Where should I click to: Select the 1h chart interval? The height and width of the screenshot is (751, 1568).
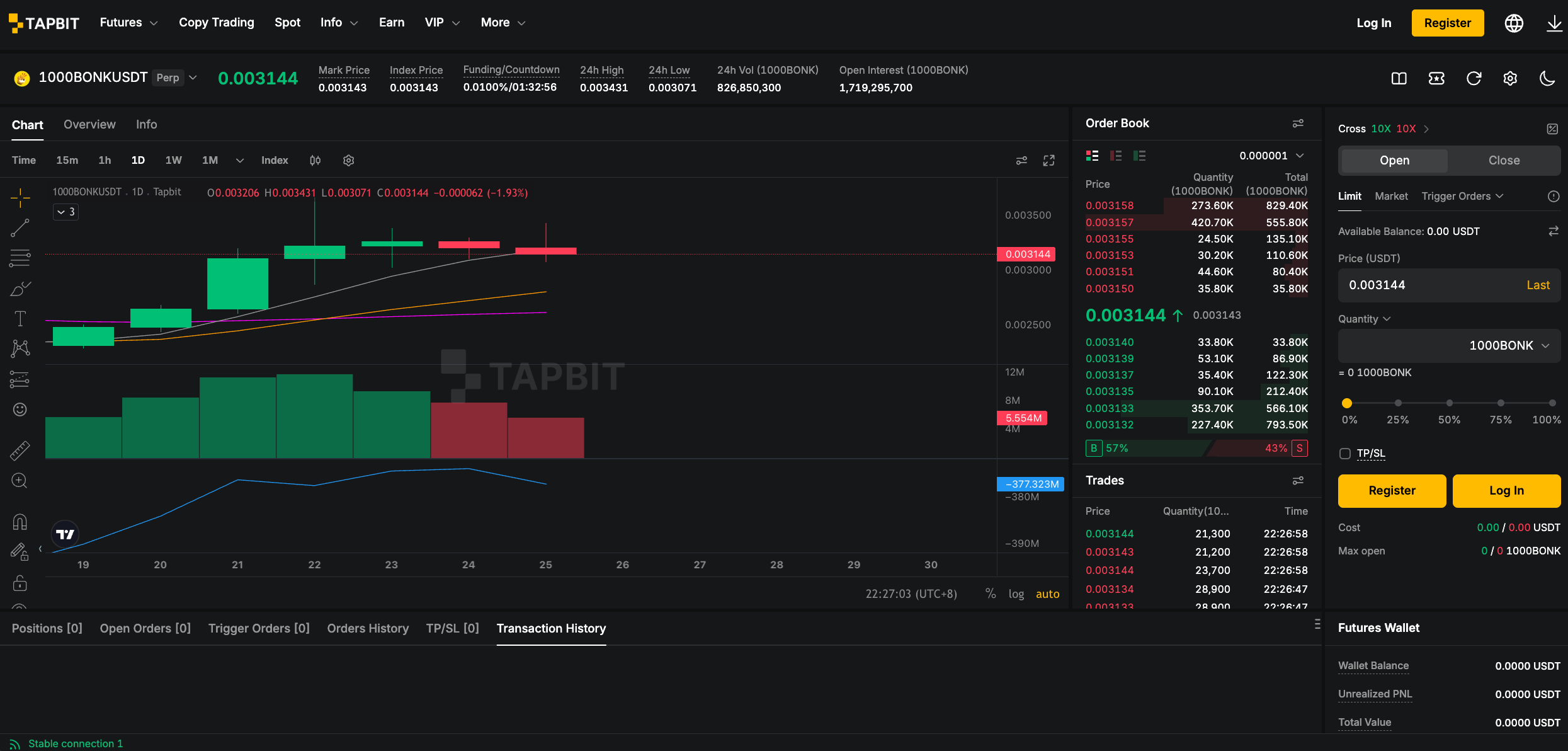(x=105, y=161)
